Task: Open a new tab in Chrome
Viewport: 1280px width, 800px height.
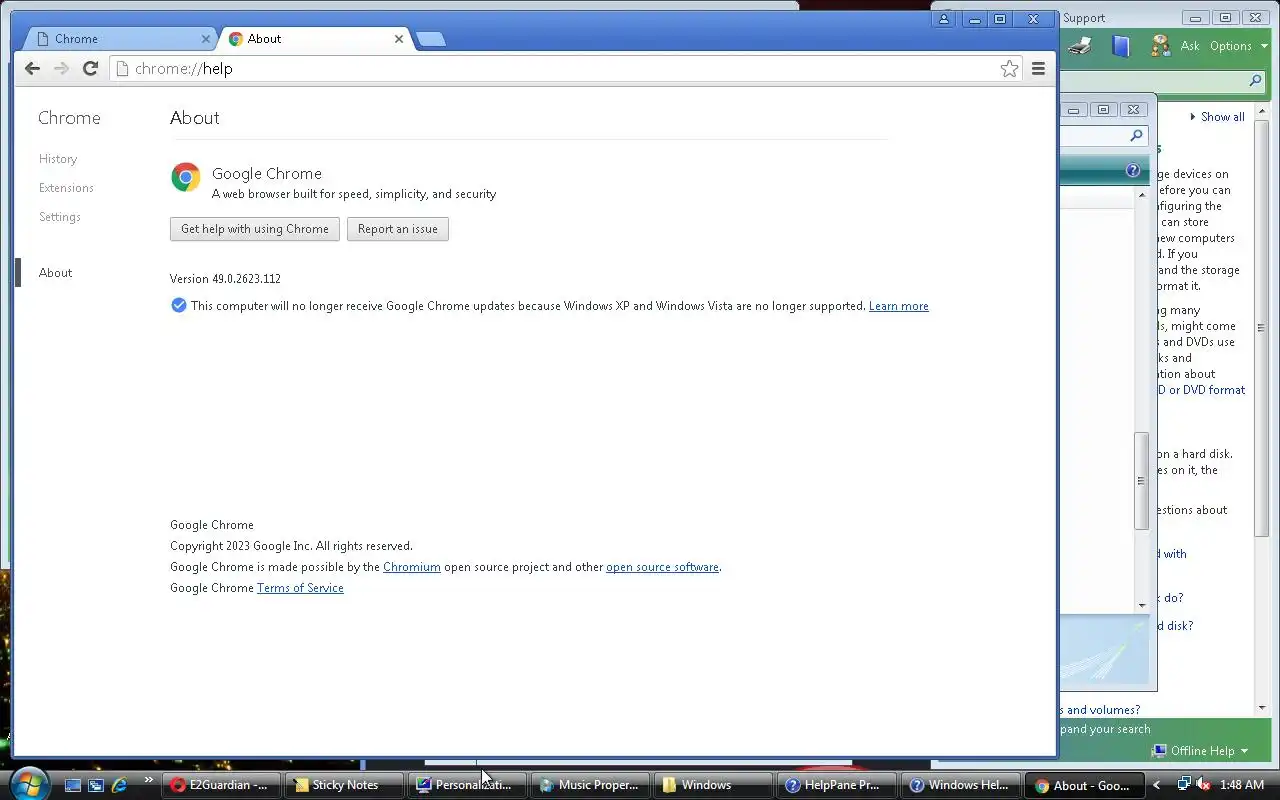Action: (430, 39)
